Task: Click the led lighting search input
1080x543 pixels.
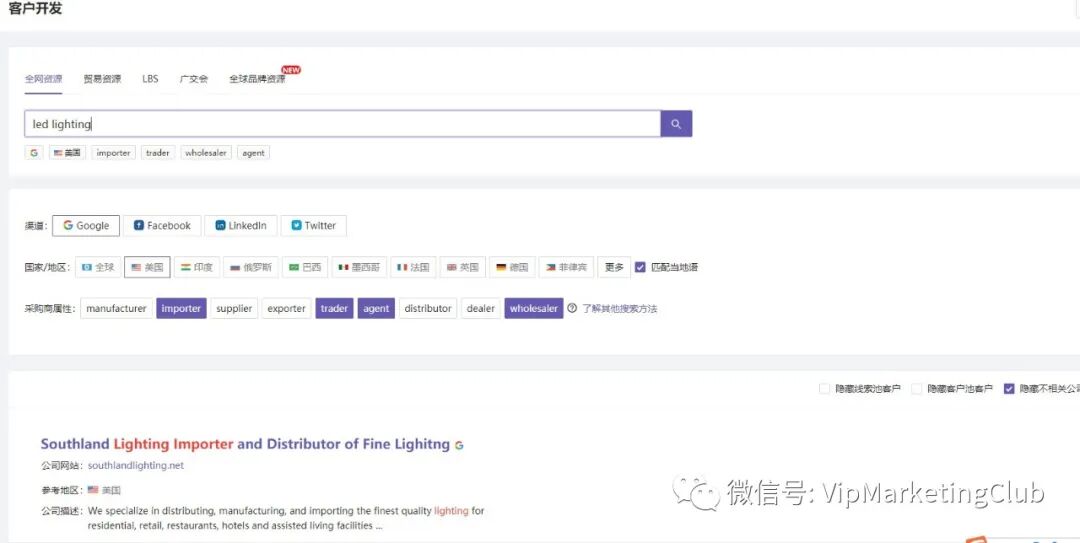Action: 342,124
